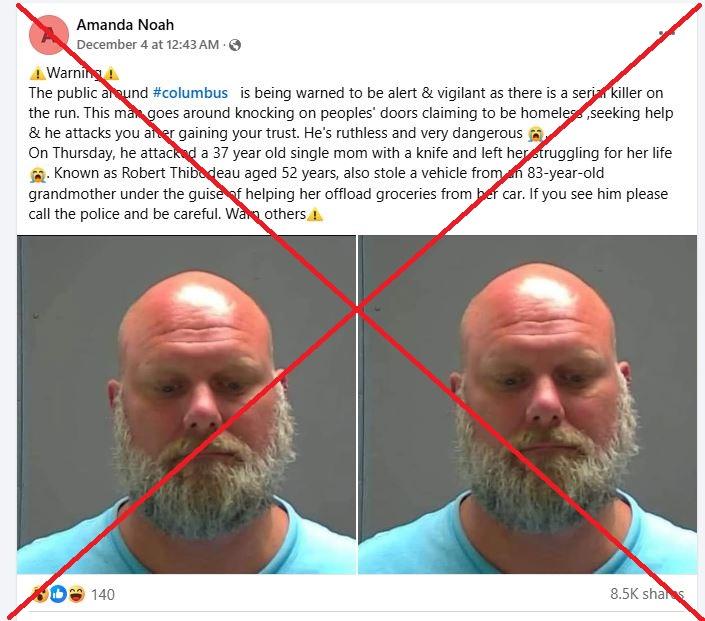The image size is (705, 621).
Task: Click the wow reaction icon
Action: (40, 594)
